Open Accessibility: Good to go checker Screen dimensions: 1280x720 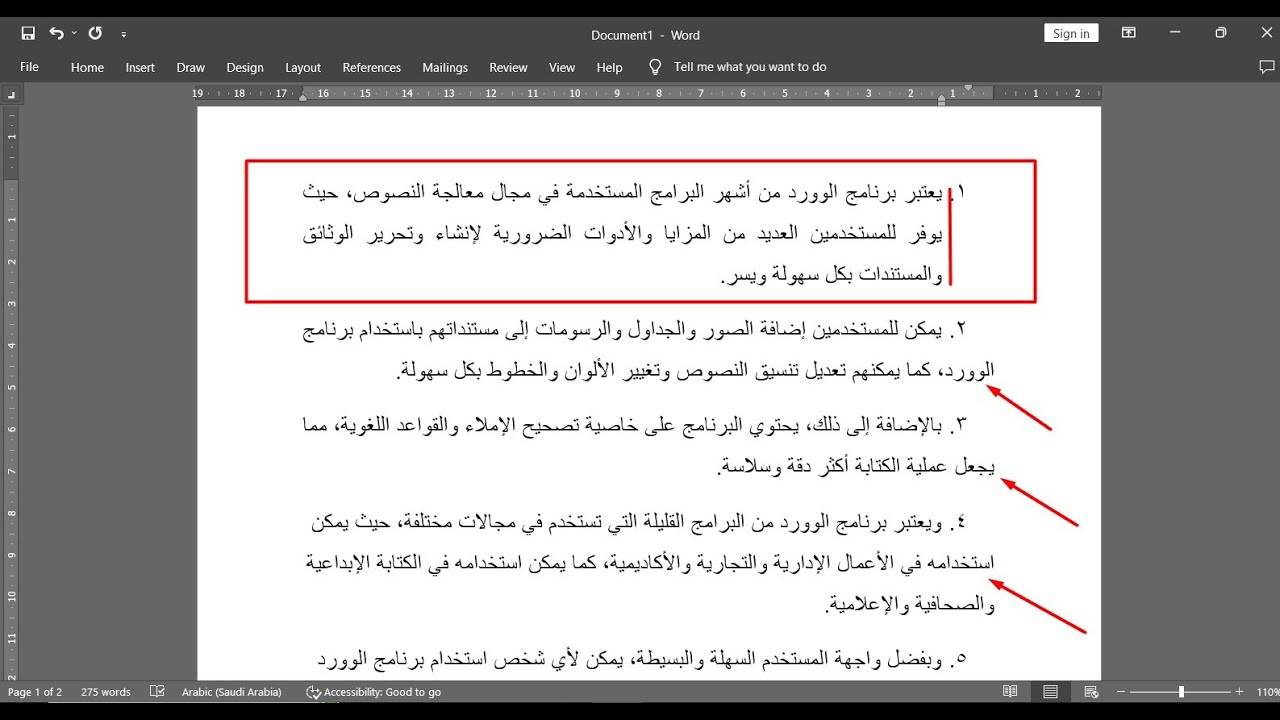point(374,692)
